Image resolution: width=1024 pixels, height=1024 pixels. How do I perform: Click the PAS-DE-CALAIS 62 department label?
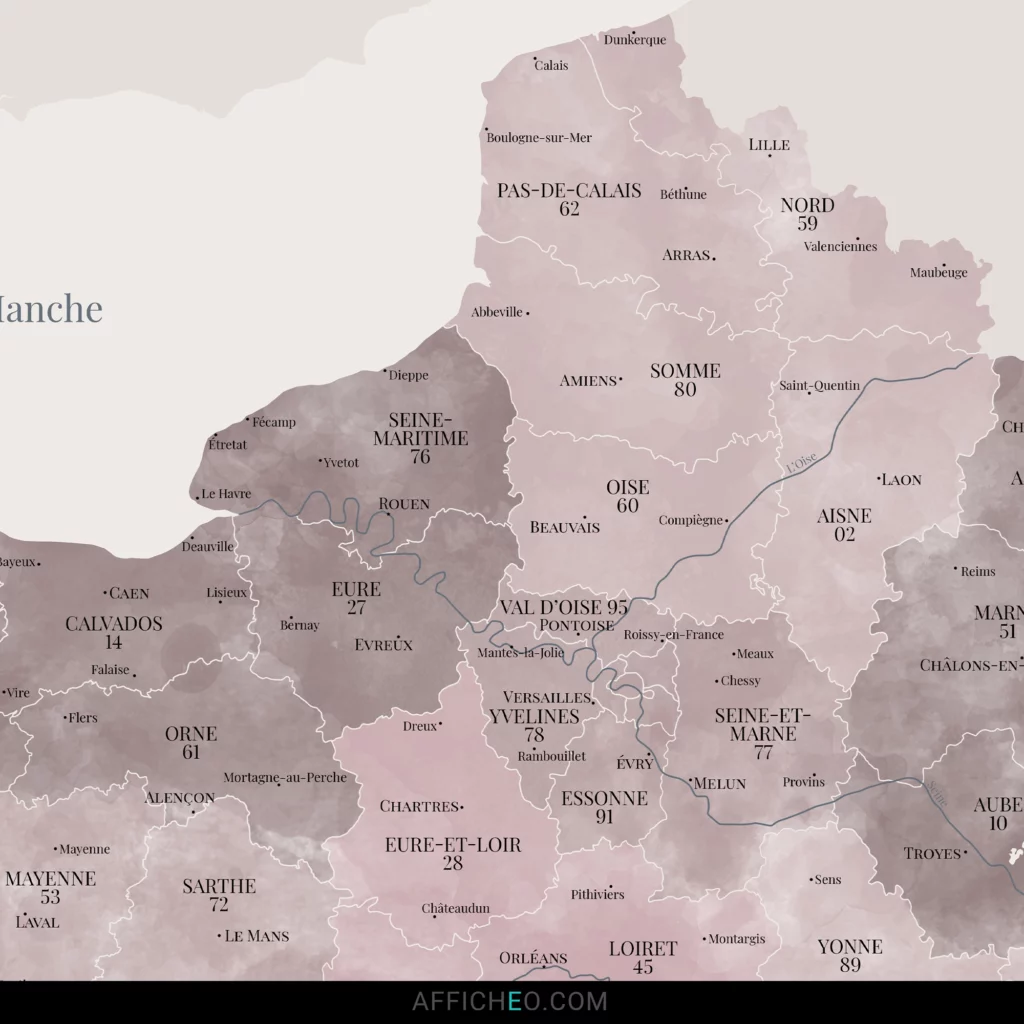pos(570,200)
